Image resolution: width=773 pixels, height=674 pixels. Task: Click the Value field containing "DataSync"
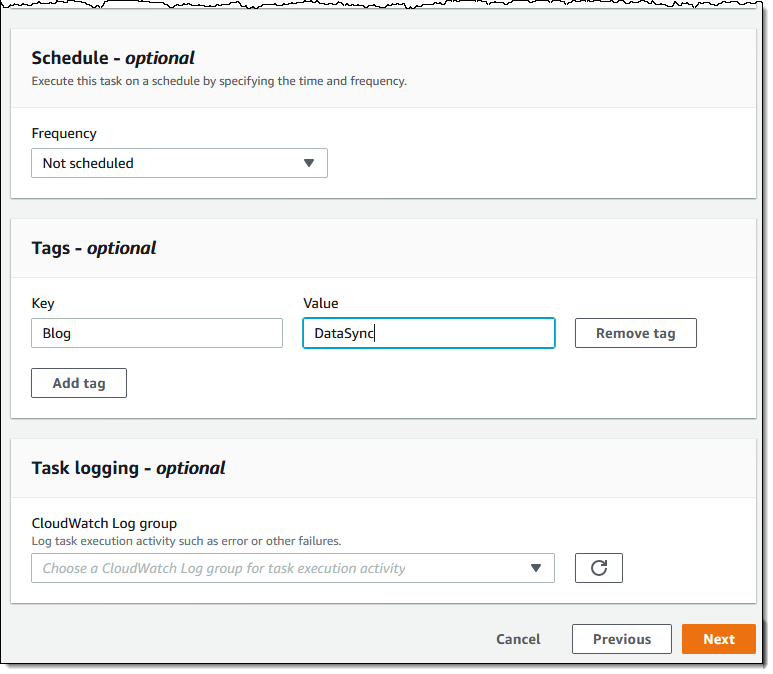click(428, 333)
